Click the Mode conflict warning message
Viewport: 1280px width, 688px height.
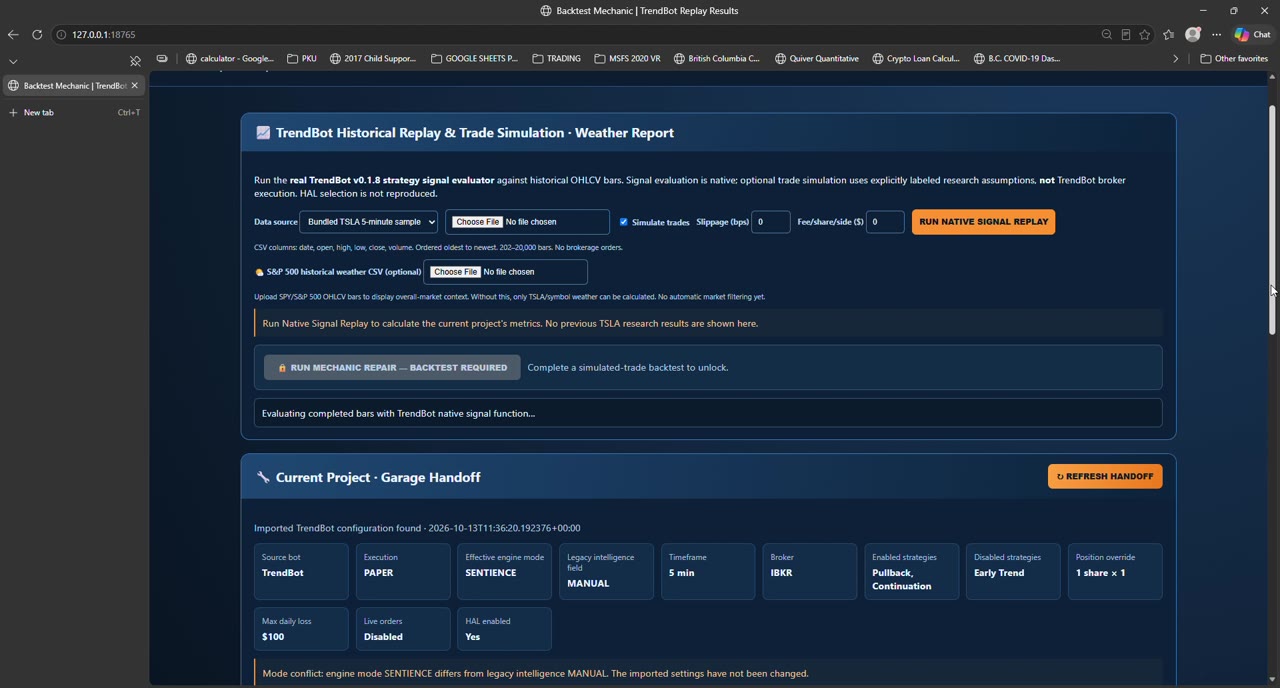click(708, 673)
